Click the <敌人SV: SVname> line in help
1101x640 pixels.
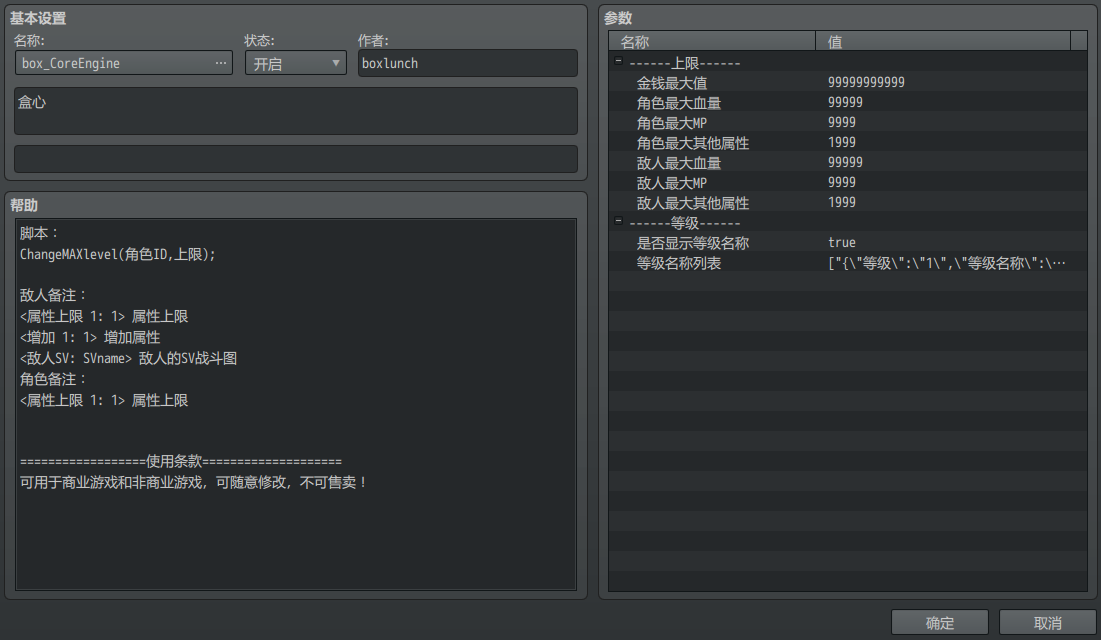tap(128, 358)
